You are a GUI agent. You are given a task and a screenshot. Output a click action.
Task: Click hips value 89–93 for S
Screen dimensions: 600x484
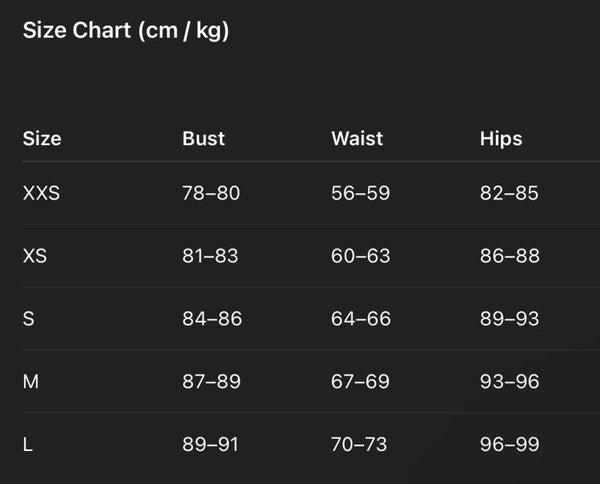click(x=509, y=319)
